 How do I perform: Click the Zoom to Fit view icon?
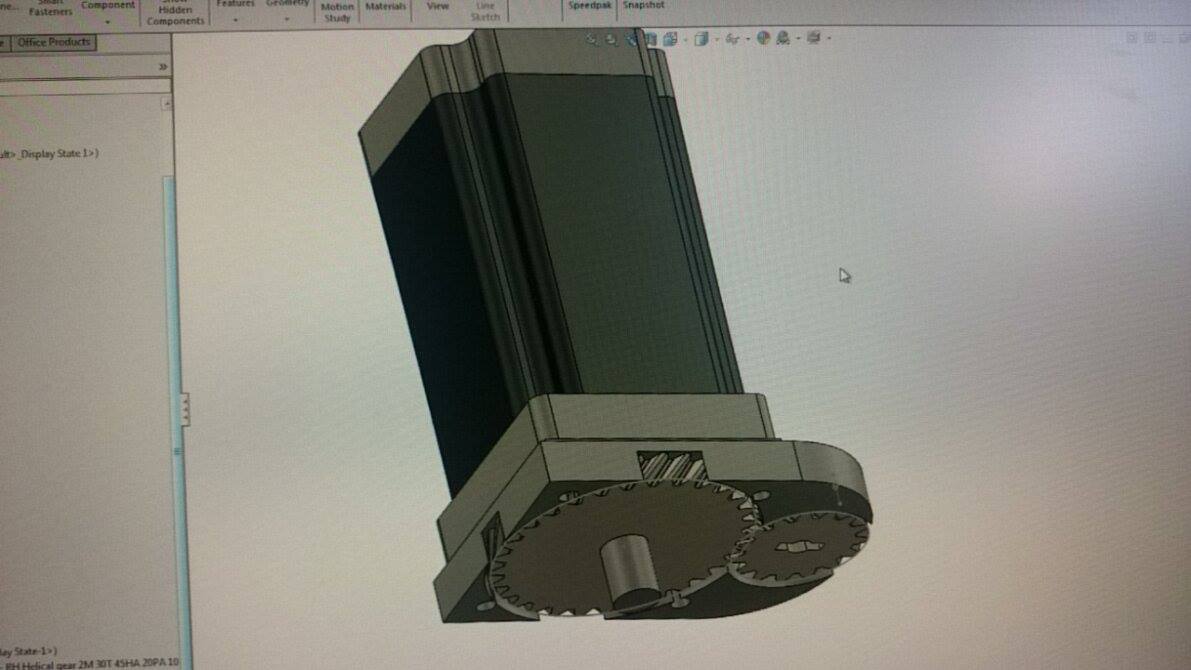(x=591, y=39)
